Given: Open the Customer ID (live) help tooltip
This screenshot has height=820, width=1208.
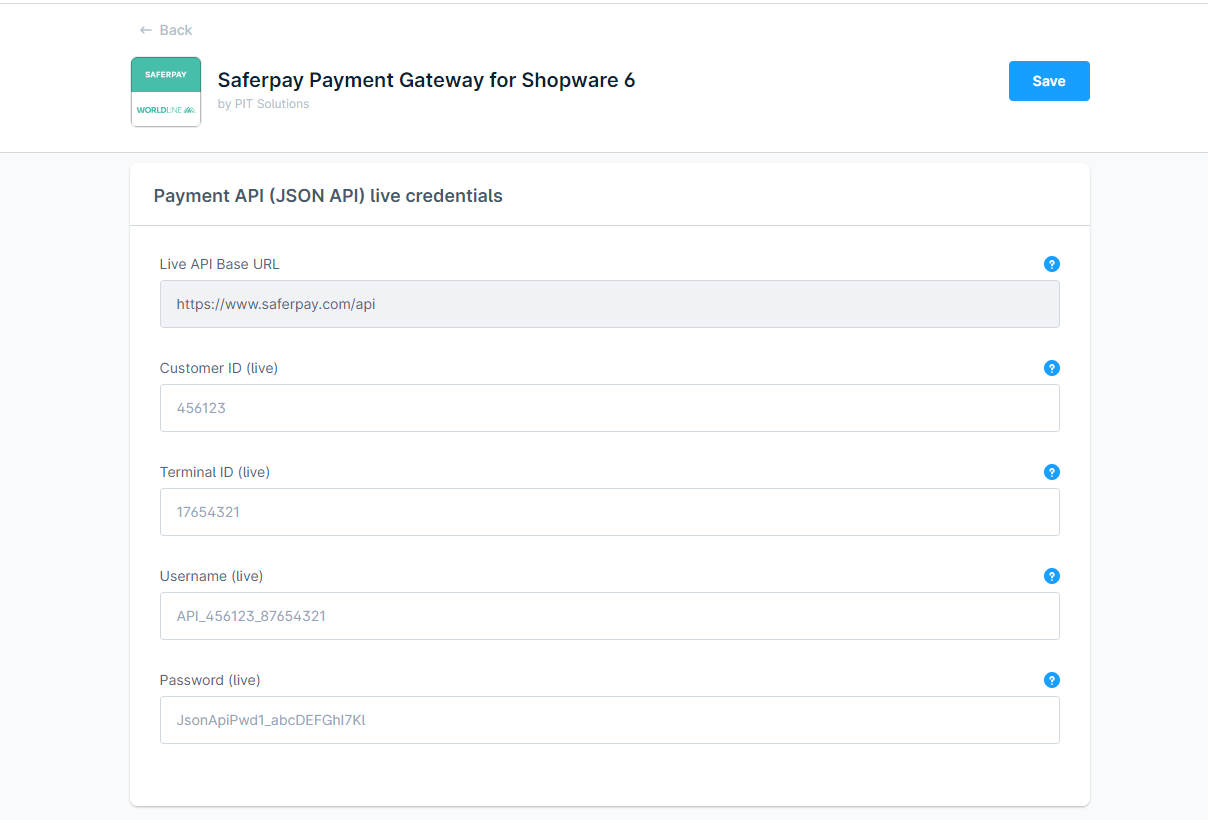Looking at the screenshot, I should (1051, 368).
